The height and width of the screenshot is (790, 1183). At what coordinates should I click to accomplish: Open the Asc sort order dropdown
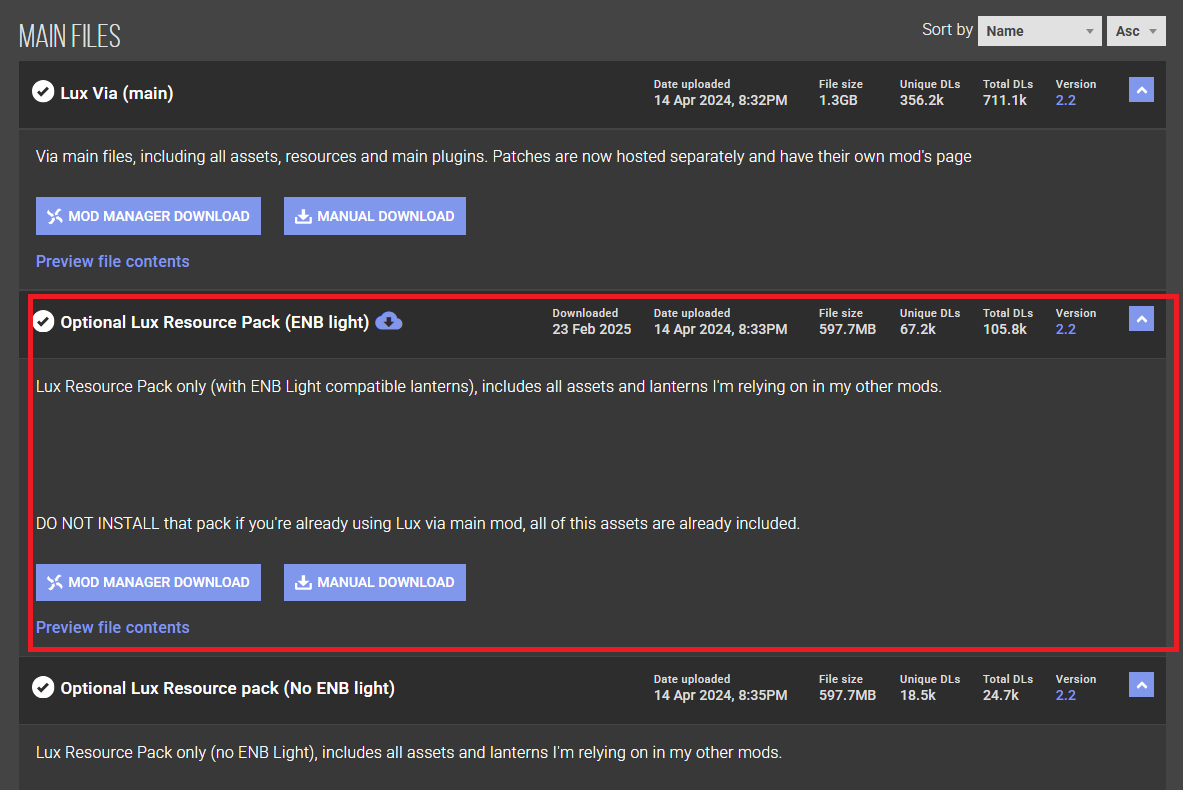point(1135,31)
